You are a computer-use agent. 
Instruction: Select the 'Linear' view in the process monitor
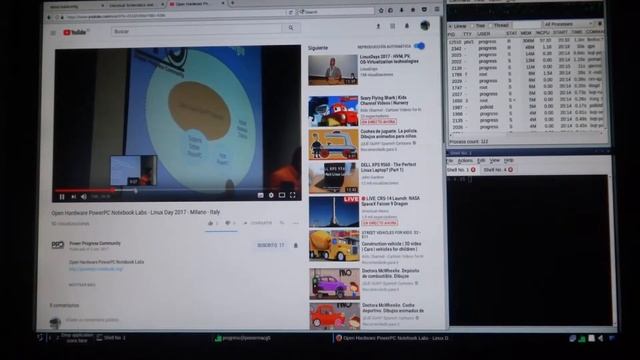(458, 26)
